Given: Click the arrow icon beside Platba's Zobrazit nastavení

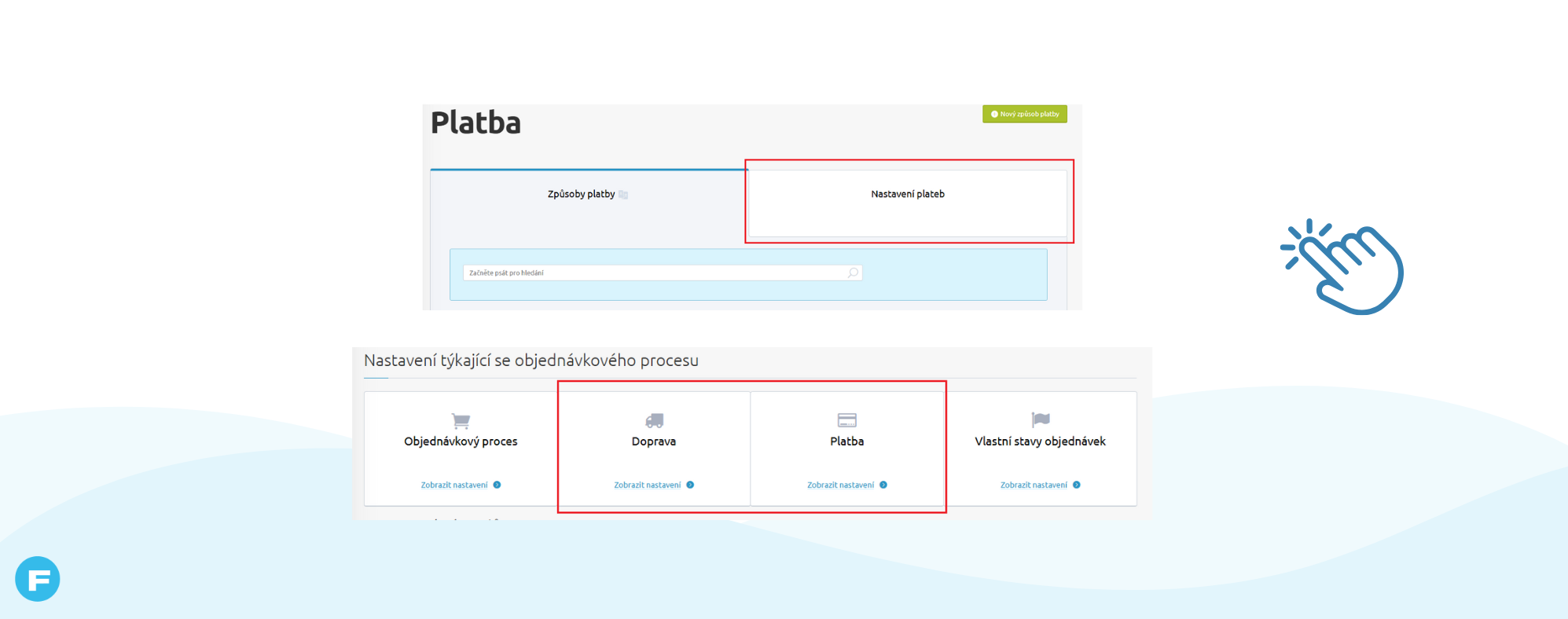Looking at the screenshot, I should [x=883, y=485].
